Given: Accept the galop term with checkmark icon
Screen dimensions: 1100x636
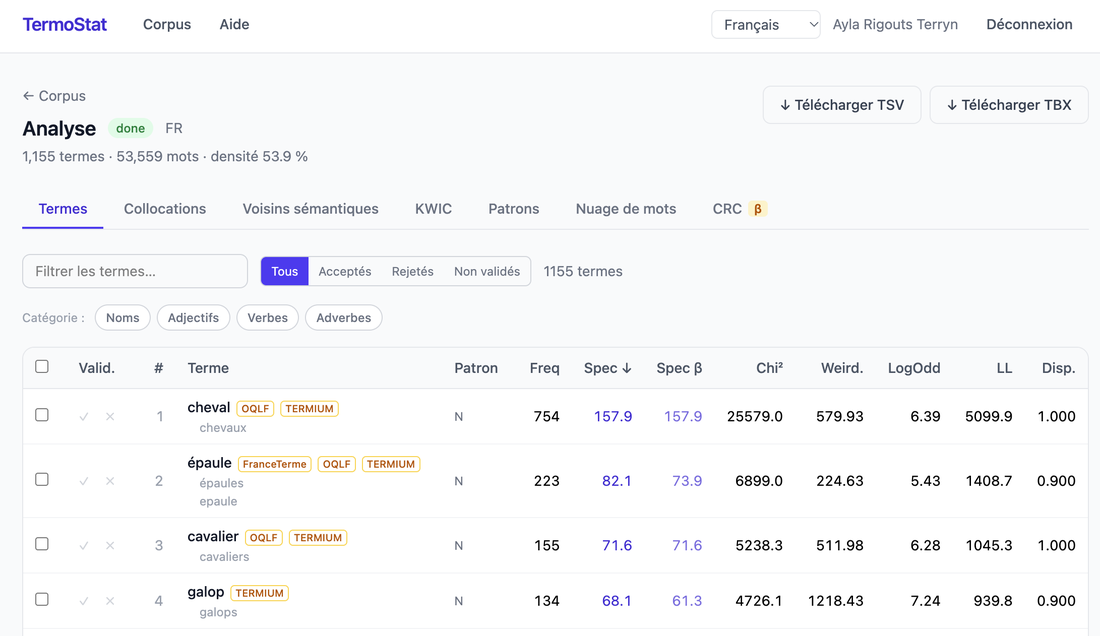Looking at the screenshot, I should [x=83, y=601].
